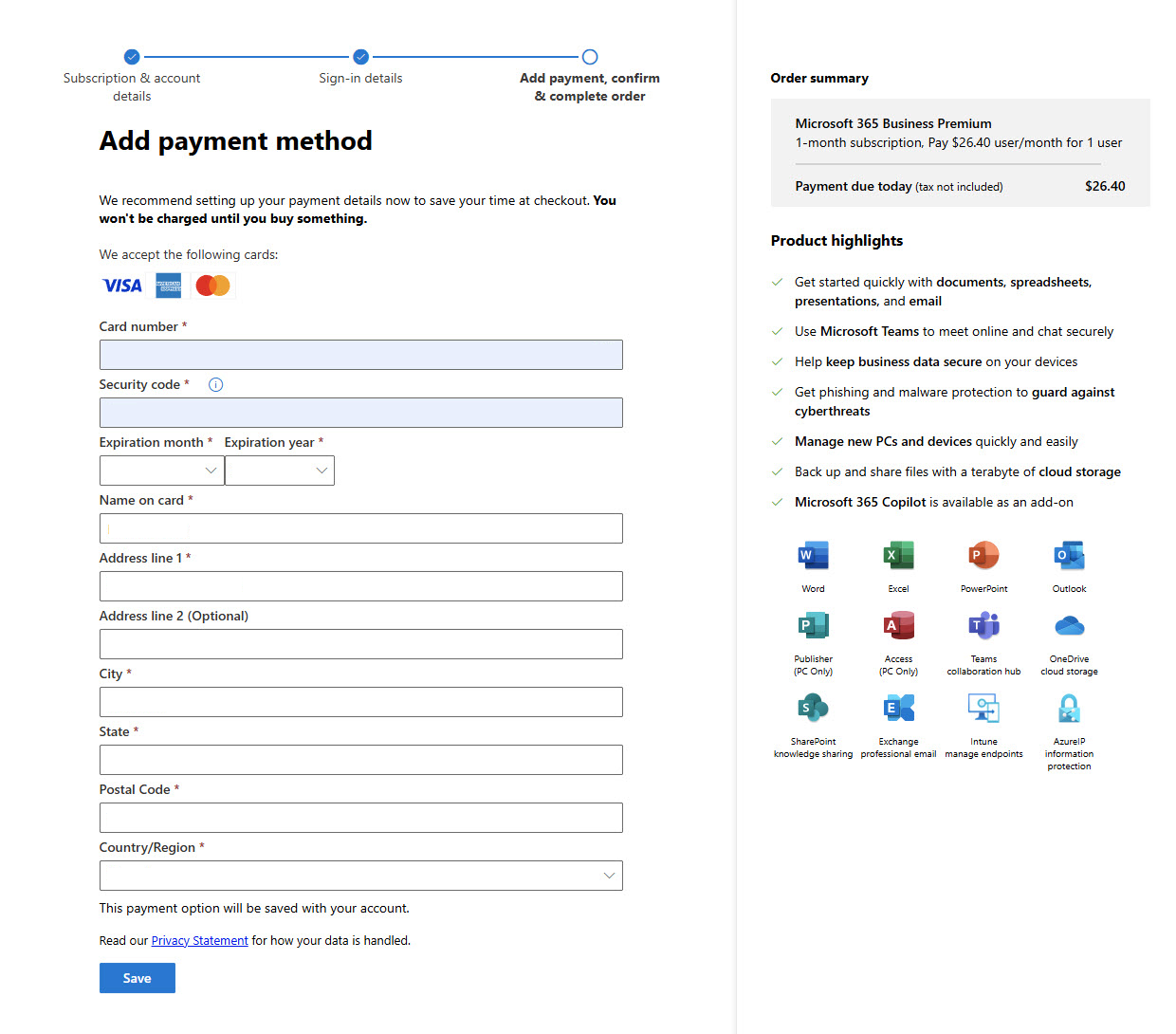Click the PowerPoint app icon
The image size is (1176, 1034).
(x=983, y=555)
